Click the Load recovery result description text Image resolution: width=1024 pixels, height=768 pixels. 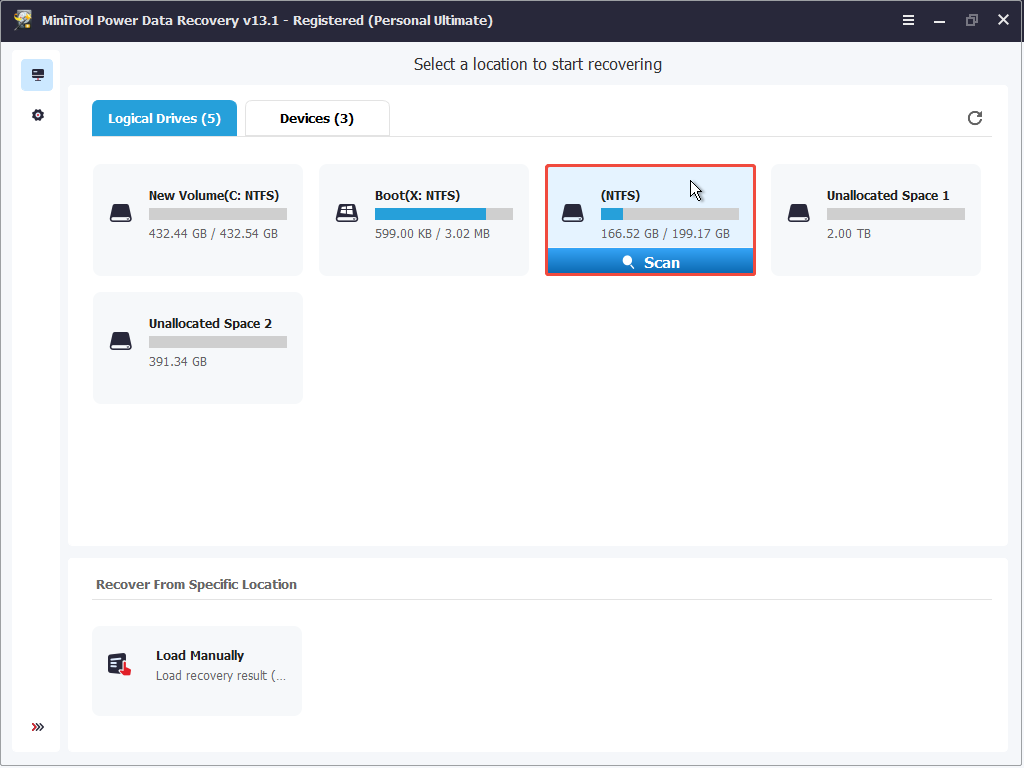point(221,676)
